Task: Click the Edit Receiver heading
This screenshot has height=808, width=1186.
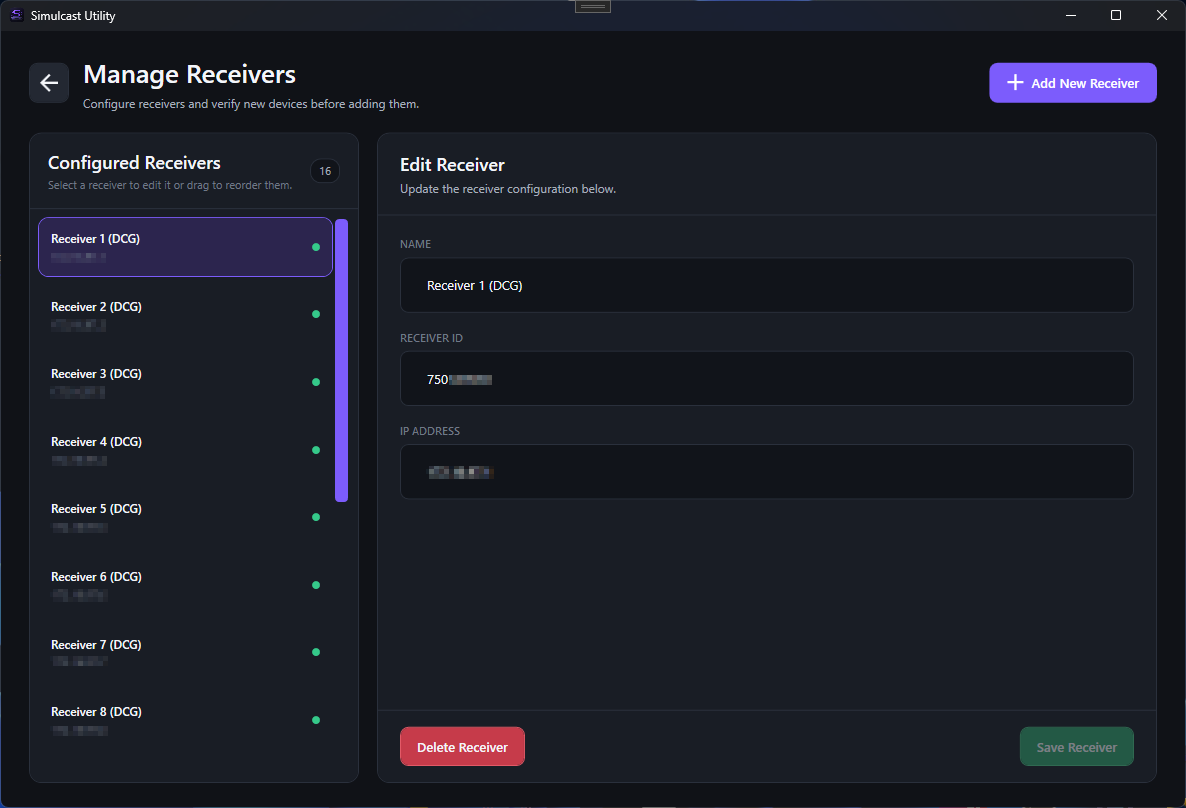Action: click(x=452, y=165)
